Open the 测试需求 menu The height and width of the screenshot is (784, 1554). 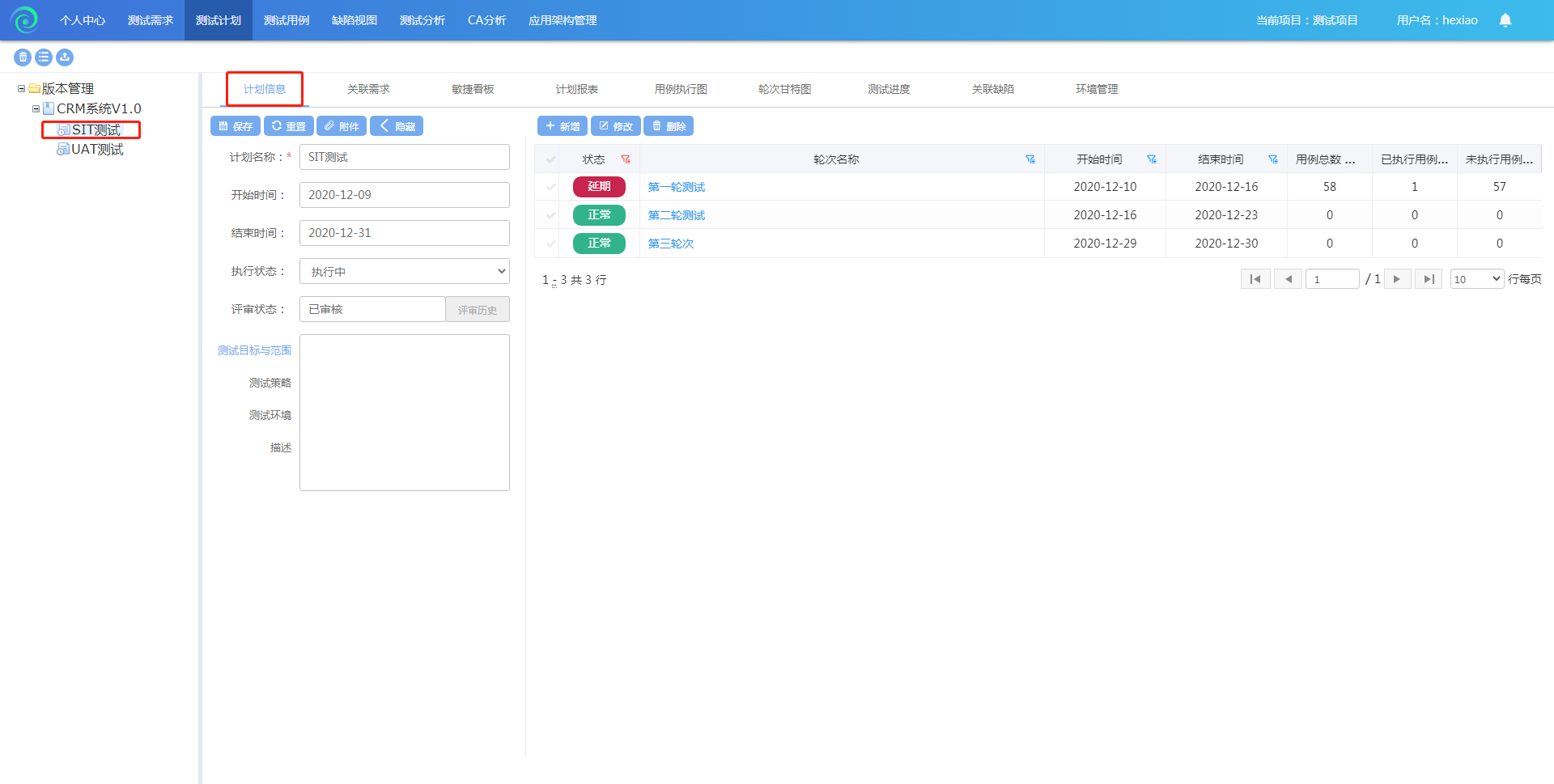tap(151, 20)
